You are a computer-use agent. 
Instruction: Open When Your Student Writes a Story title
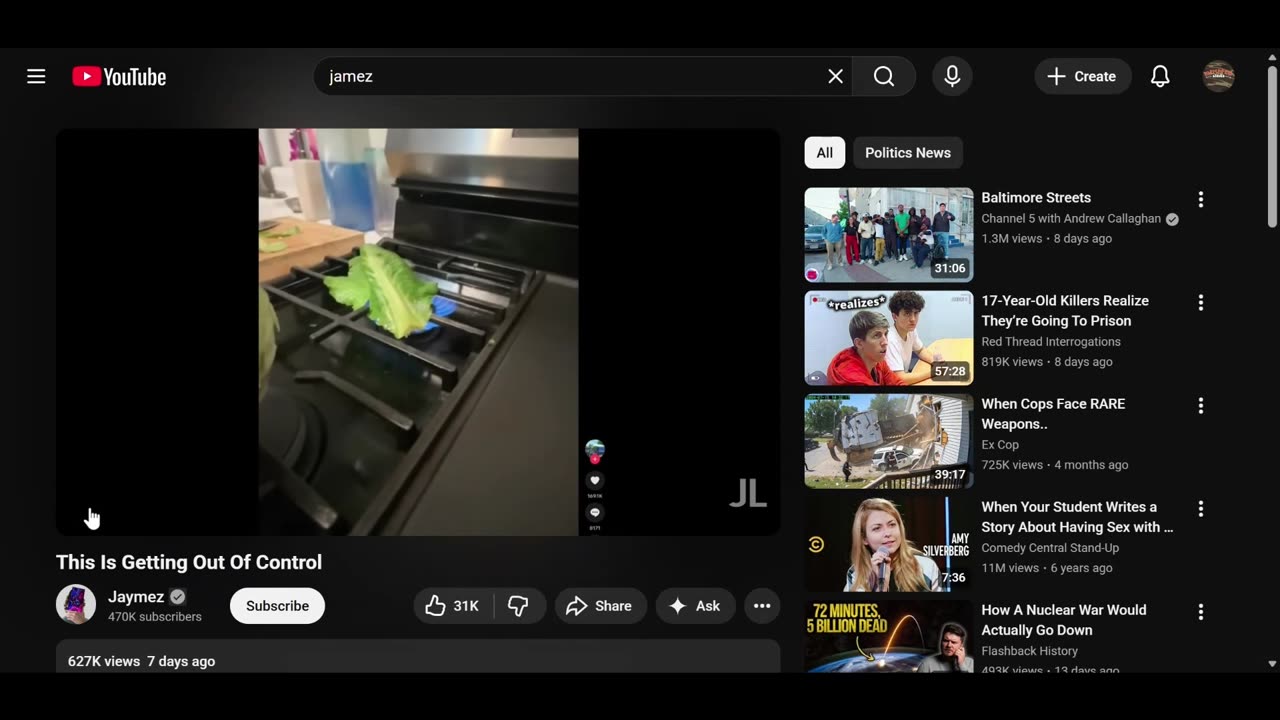1077,517
